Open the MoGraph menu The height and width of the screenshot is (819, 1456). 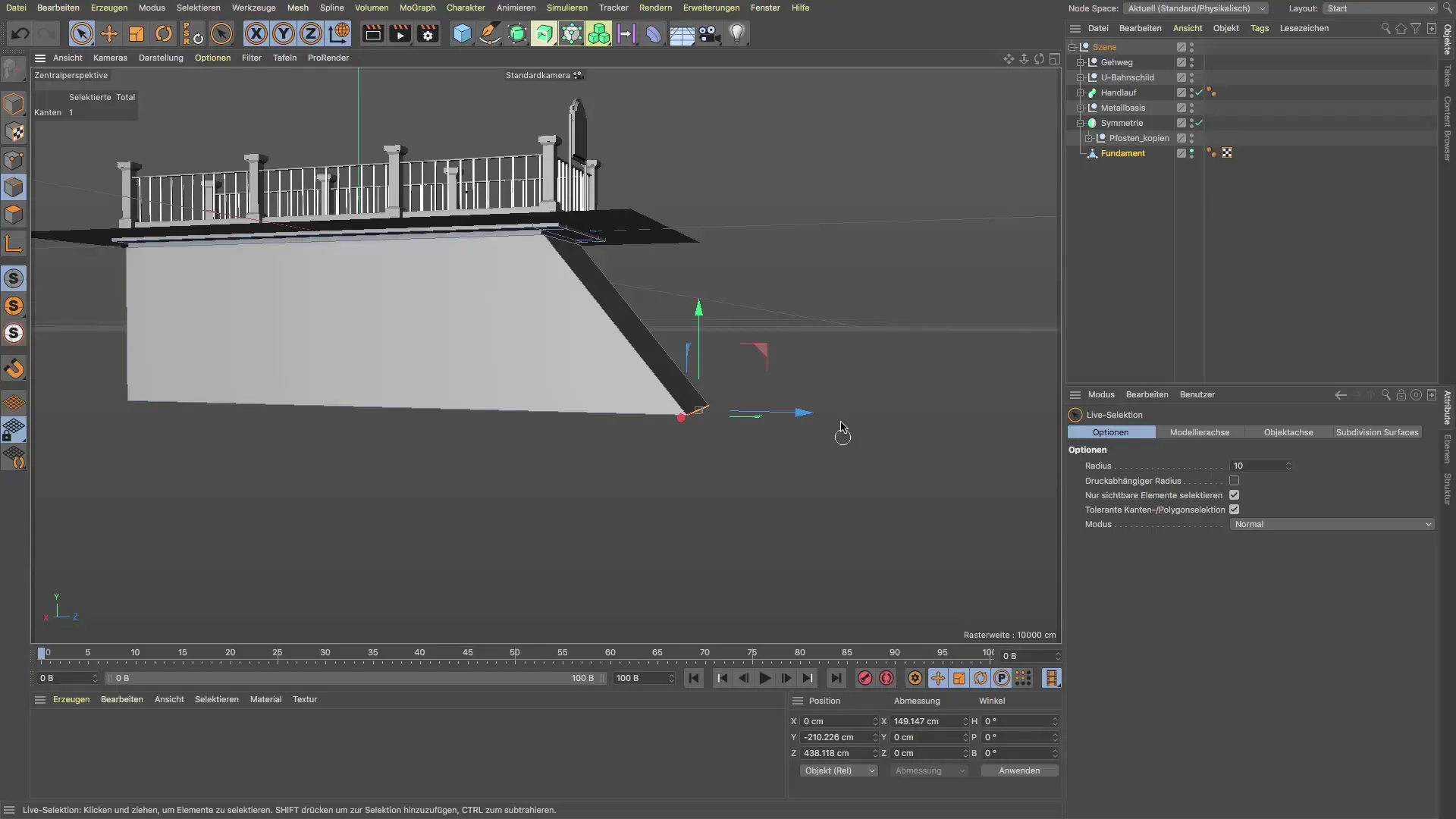click(417, 8)
